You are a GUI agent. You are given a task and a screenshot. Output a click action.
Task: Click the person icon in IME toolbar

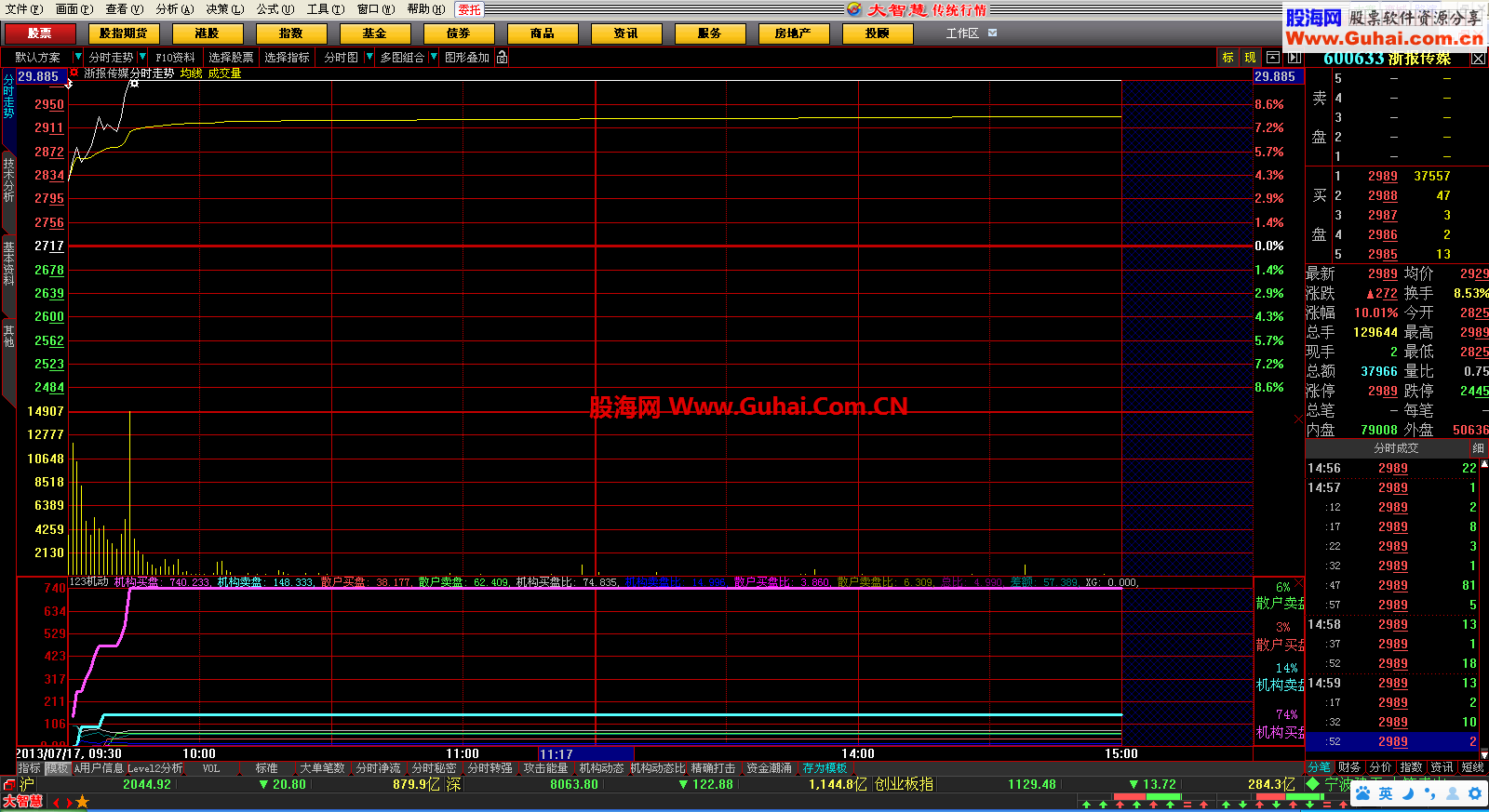1453,793
